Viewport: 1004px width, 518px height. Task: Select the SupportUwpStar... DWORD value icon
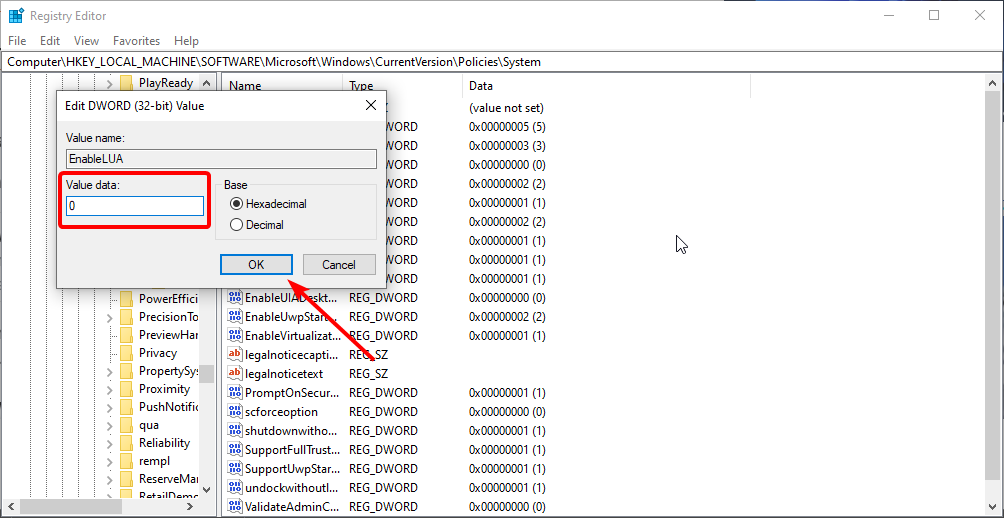coord(234,468)
